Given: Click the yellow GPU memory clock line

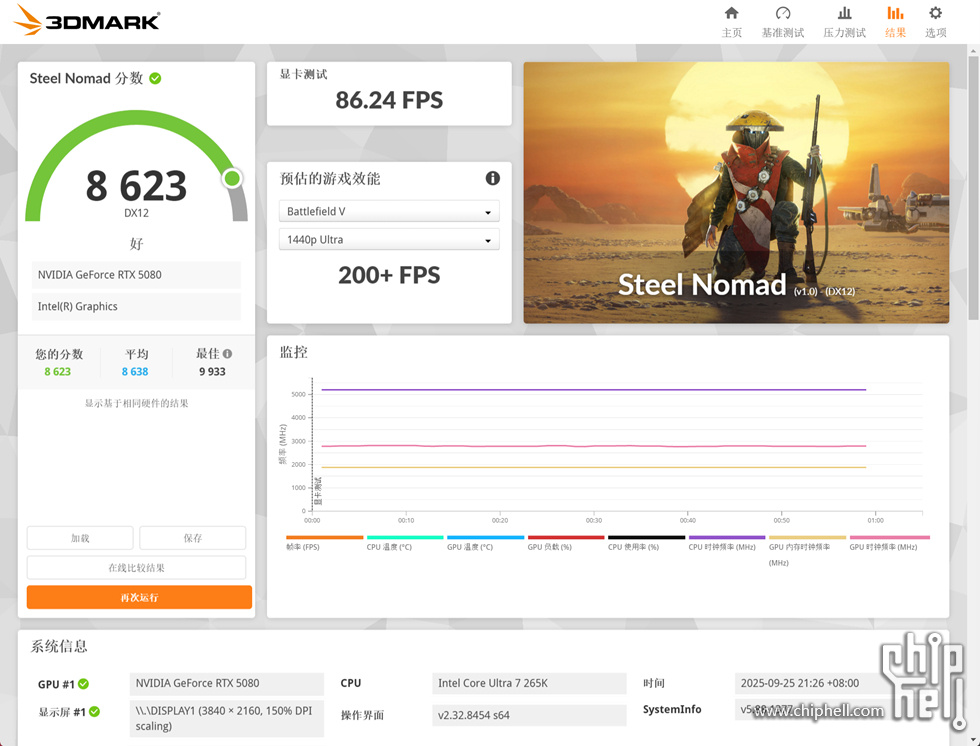Looking at the screenshot, I should (594, 467).
